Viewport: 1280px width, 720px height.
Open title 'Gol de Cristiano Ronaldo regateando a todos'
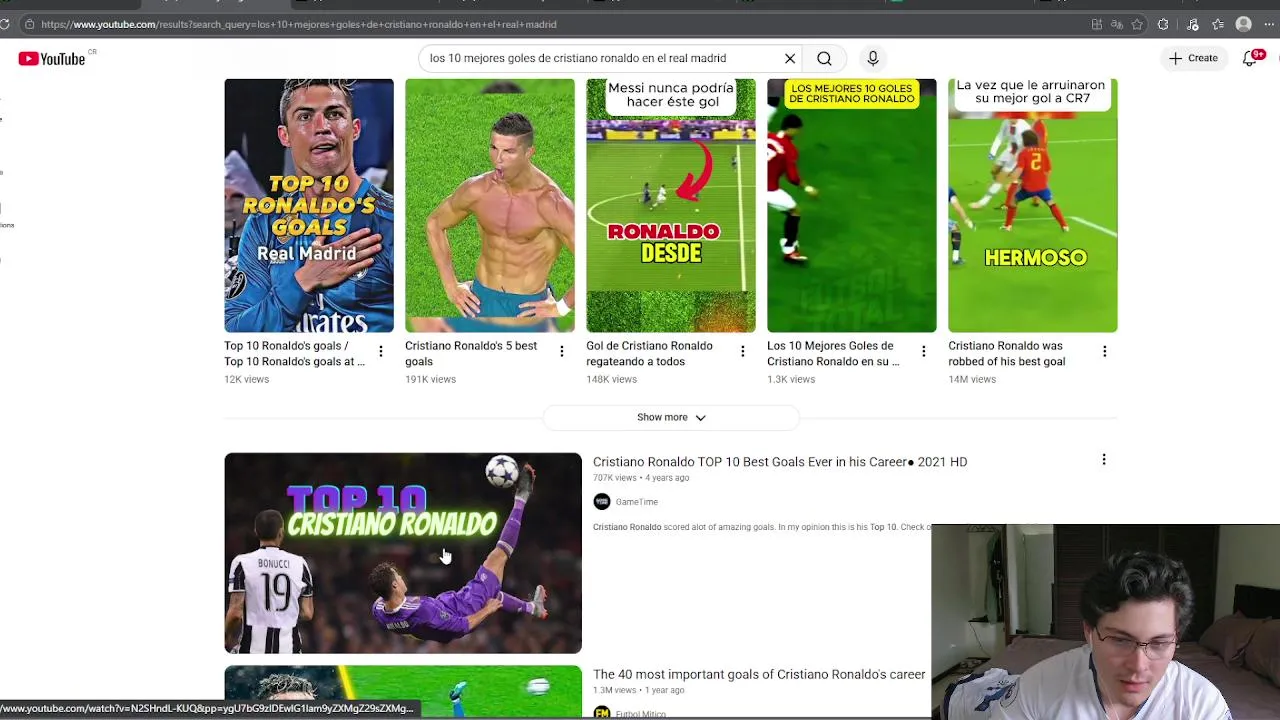tap(650, 353)
